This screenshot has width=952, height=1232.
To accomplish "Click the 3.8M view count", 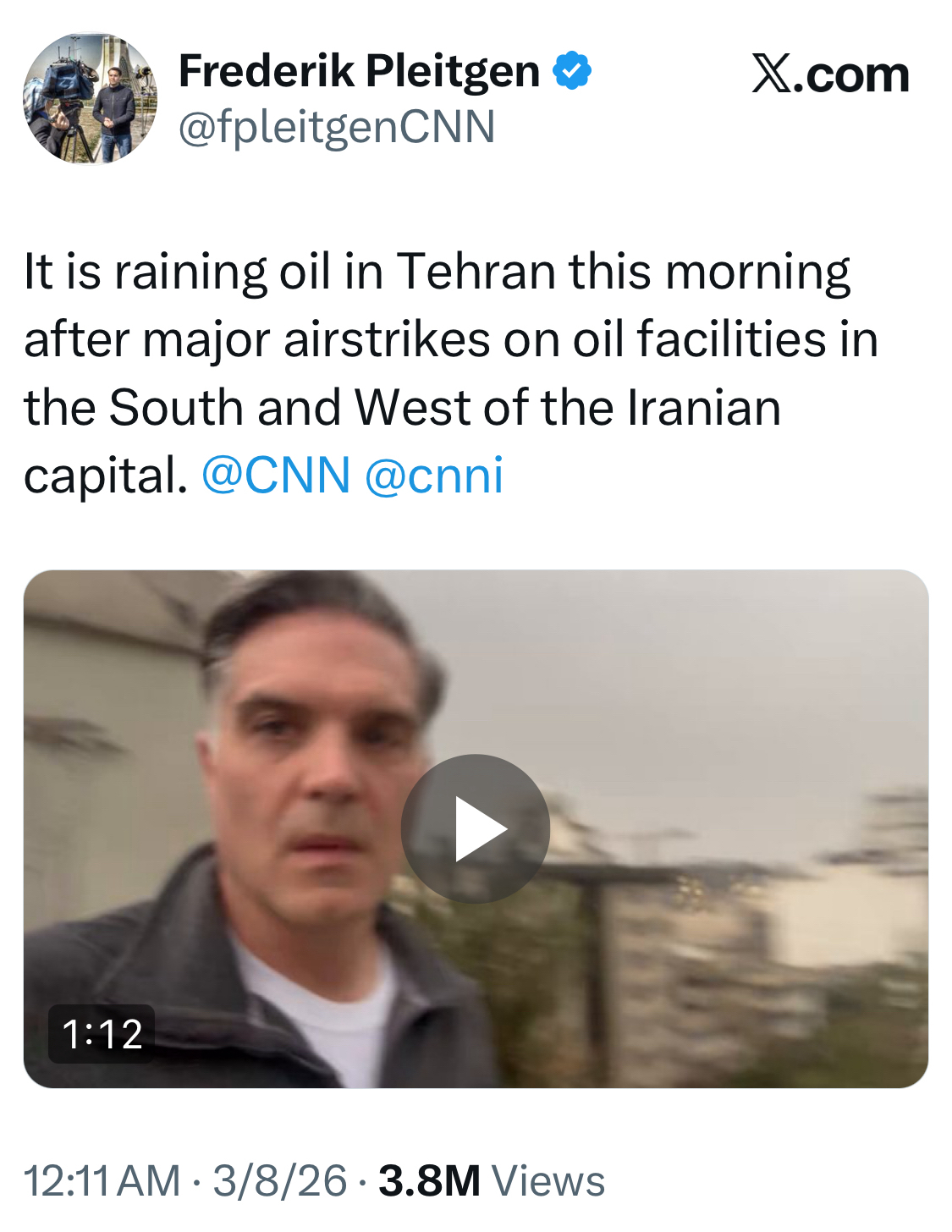I will [429, 1181].
